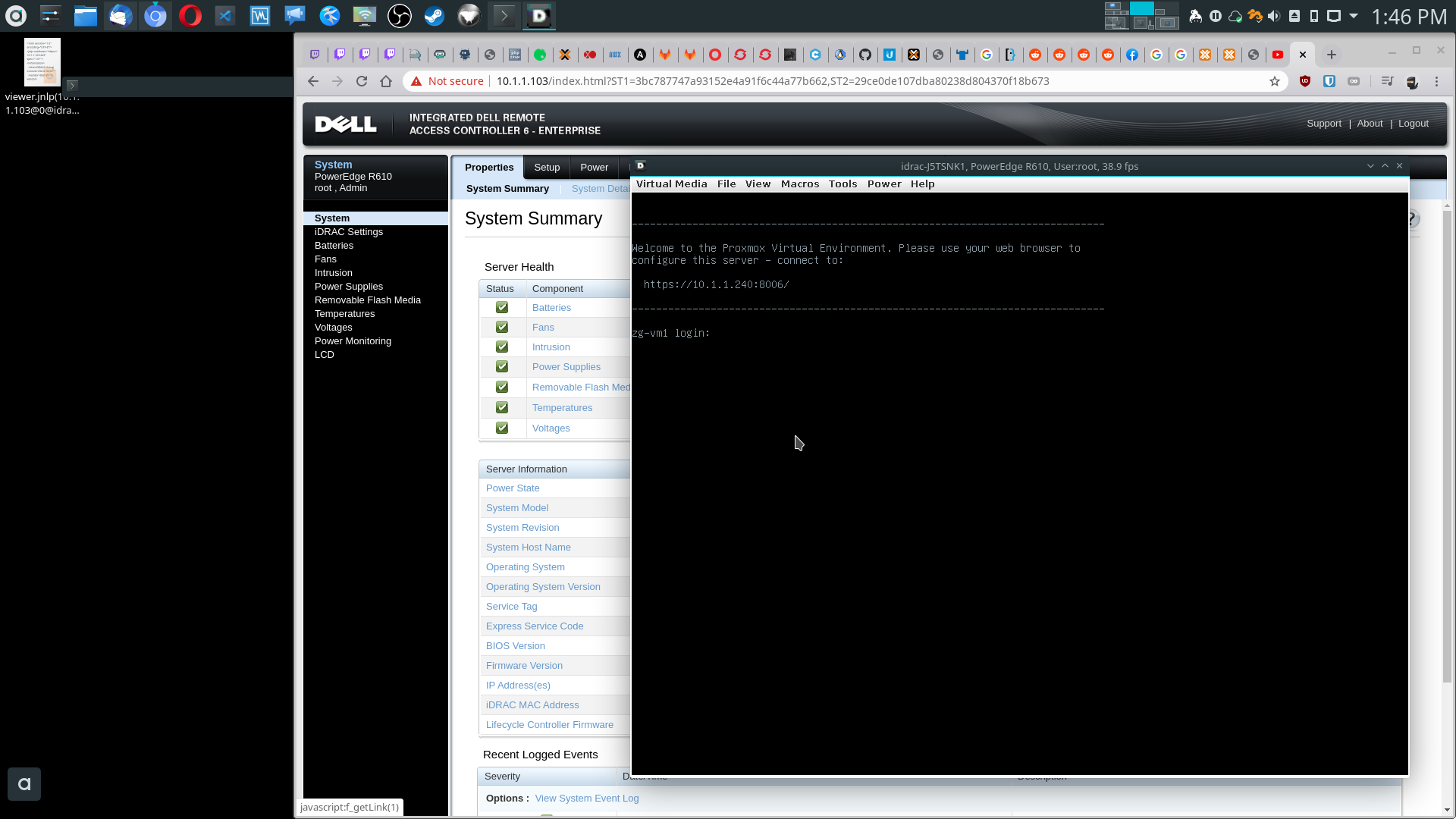Open the Batteries link in Server Health
The height and width of the screenshot is (819, 1456).
click(x=551, y=308)
